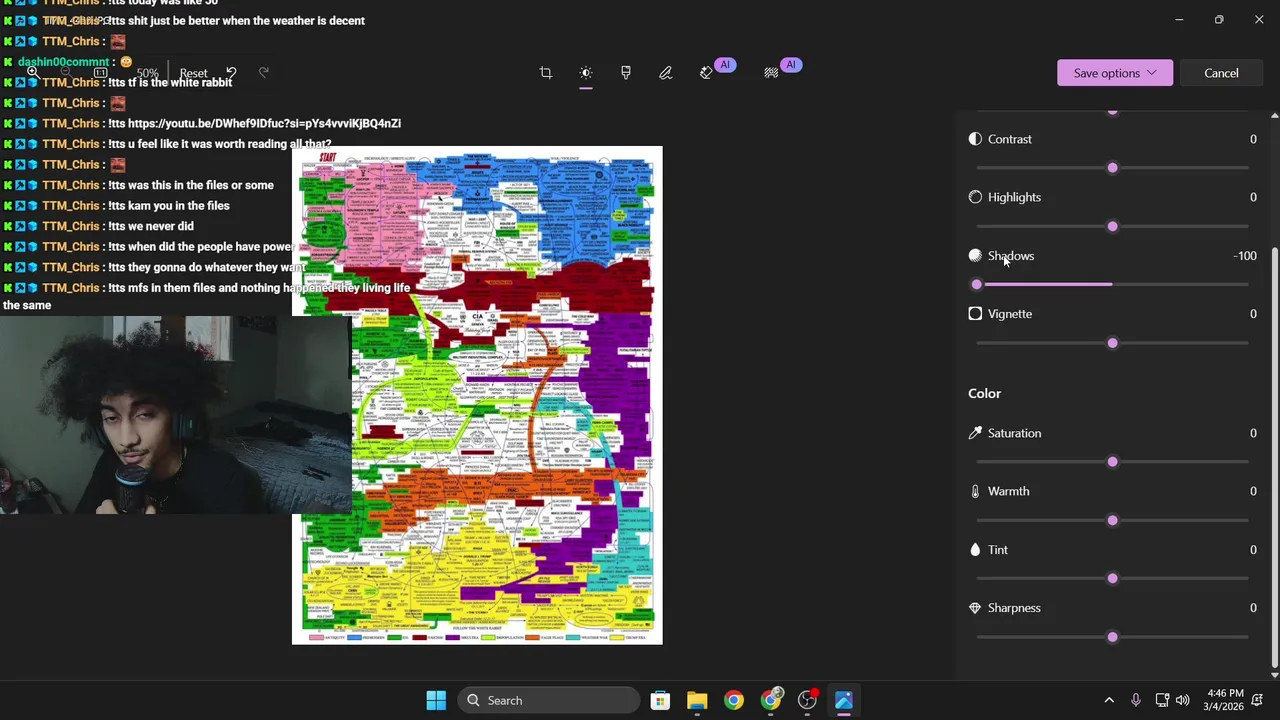Image resolution: width=1280 pixels, height=720 pixels.
Task: Adjust the Contrast slider
Action: click(x=1112, y=168)
